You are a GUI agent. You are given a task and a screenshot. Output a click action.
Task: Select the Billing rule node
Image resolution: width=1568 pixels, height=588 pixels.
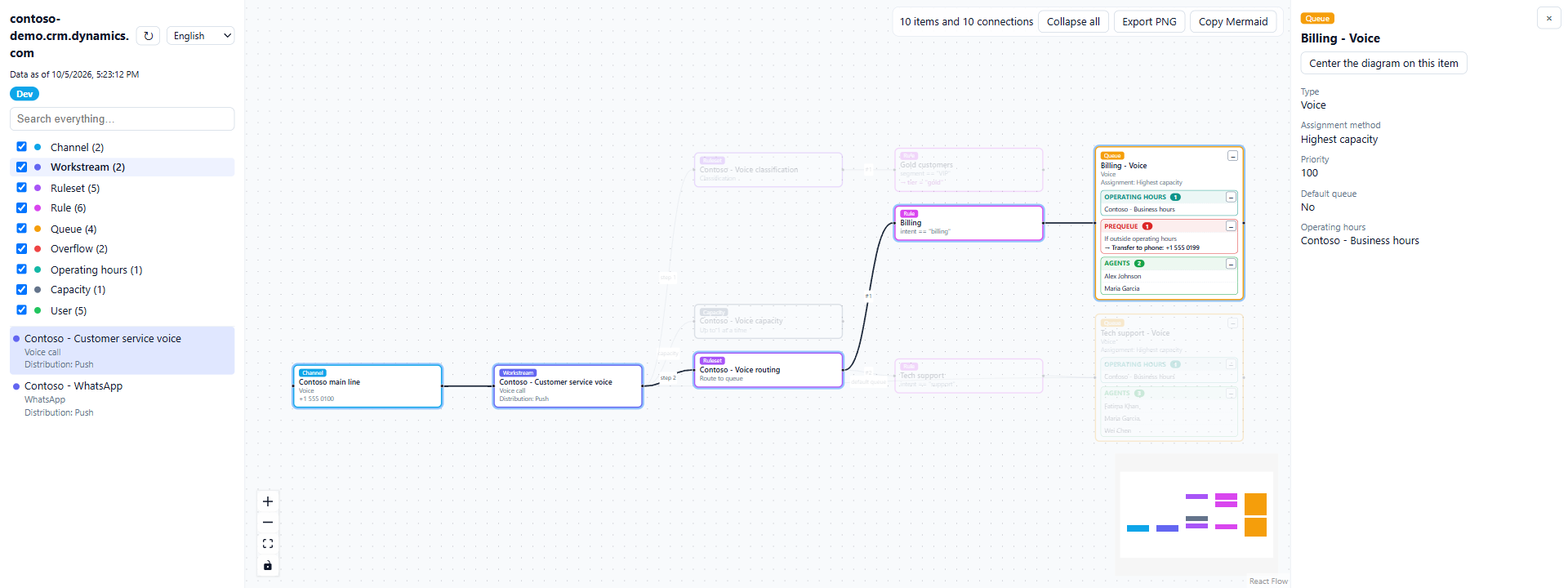tap(969, 223)
